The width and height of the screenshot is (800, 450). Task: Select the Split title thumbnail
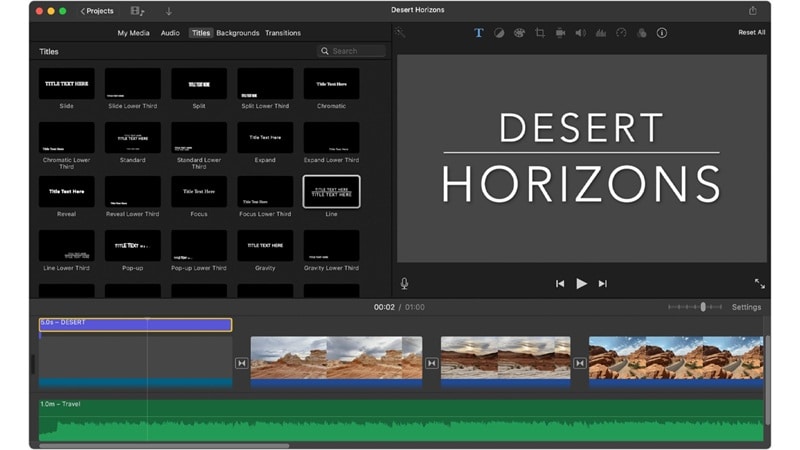[x=199, y=84]
